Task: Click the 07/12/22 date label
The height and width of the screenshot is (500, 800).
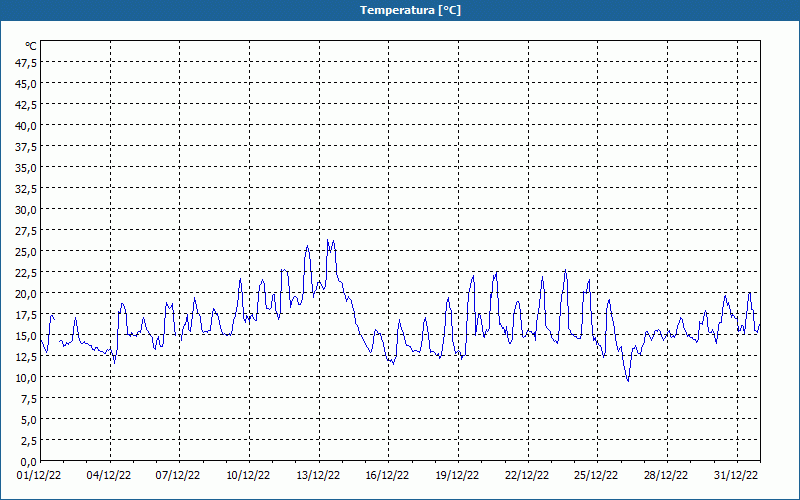Action: pyautogui.click(x=178, y=476)
